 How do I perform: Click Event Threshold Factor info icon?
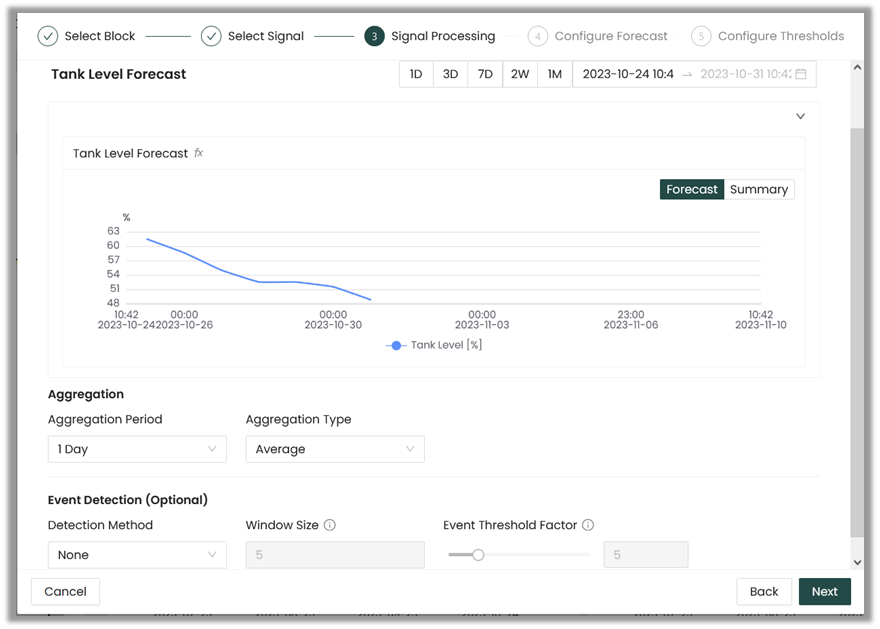coord(588,525)
